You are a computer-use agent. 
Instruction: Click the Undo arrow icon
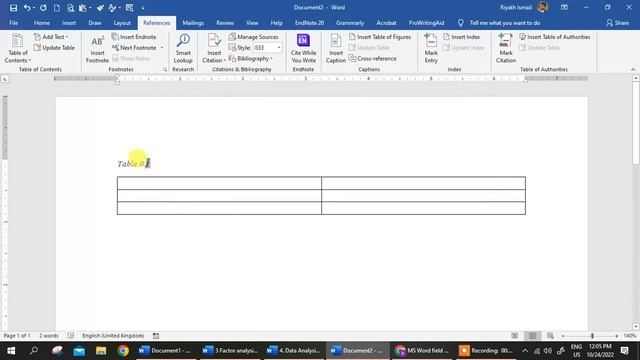pyautogui.click(x=27, y=8)
